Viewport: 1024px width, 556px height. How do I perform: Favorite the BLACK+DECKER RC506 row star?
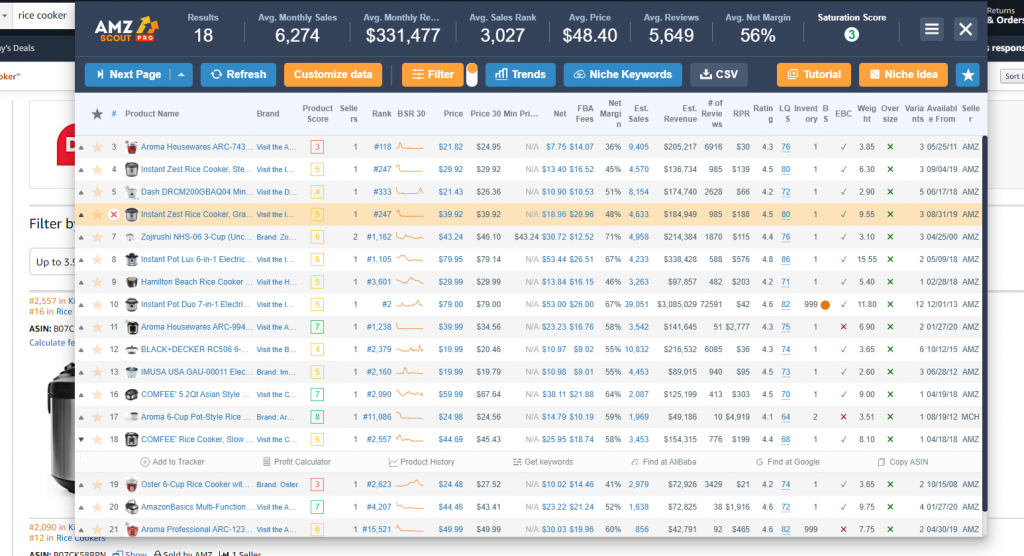click(97, 350)
